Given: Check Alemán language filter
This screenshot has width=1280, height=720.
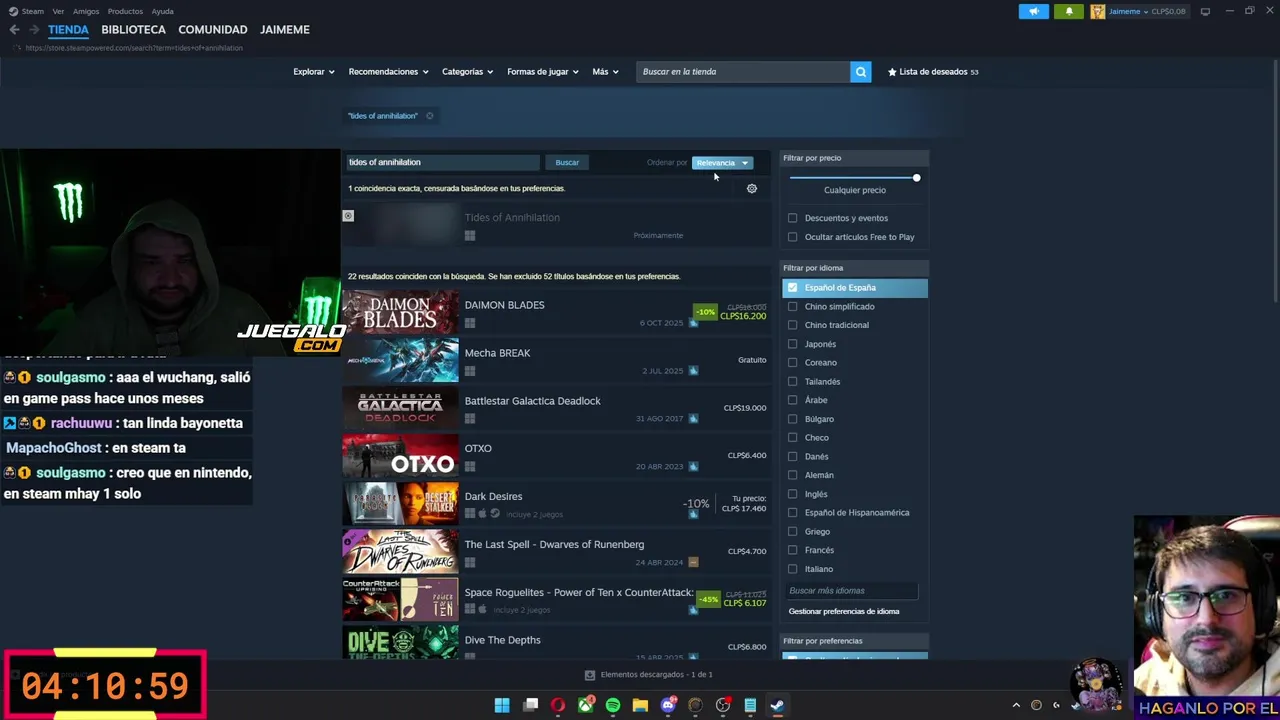Looking at the screenshot, I should click(x=793, y=475).
